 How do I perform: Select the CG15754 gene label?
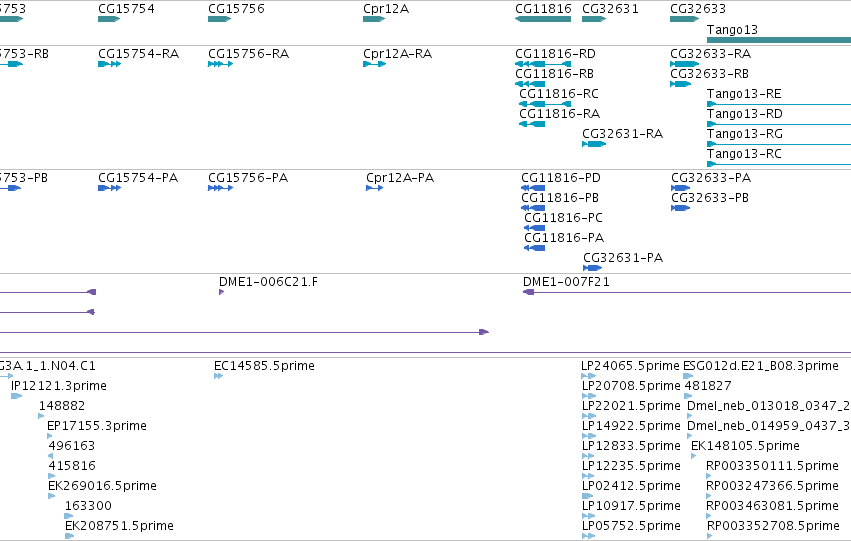tap(126, 9)
